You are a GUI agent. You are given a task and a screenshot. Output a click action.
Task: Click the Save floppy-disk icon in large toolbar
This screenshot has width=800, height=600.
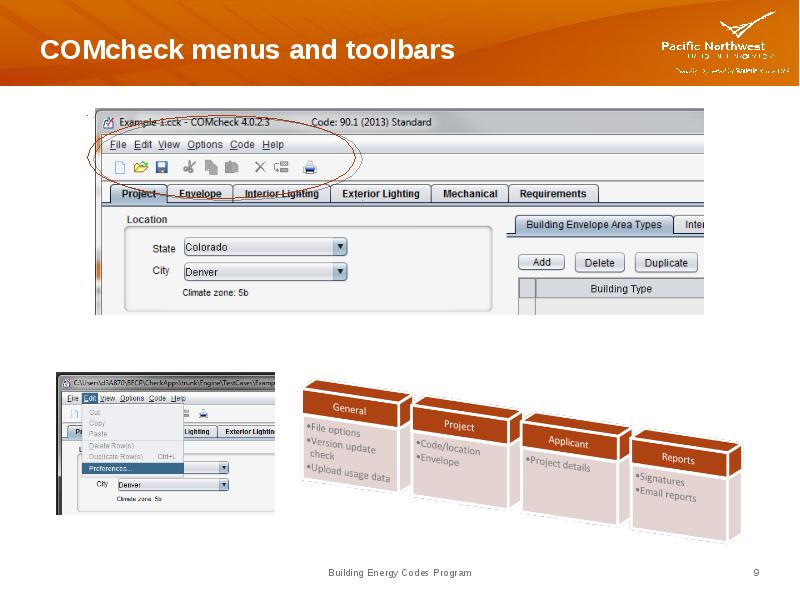tap(162, 167)
